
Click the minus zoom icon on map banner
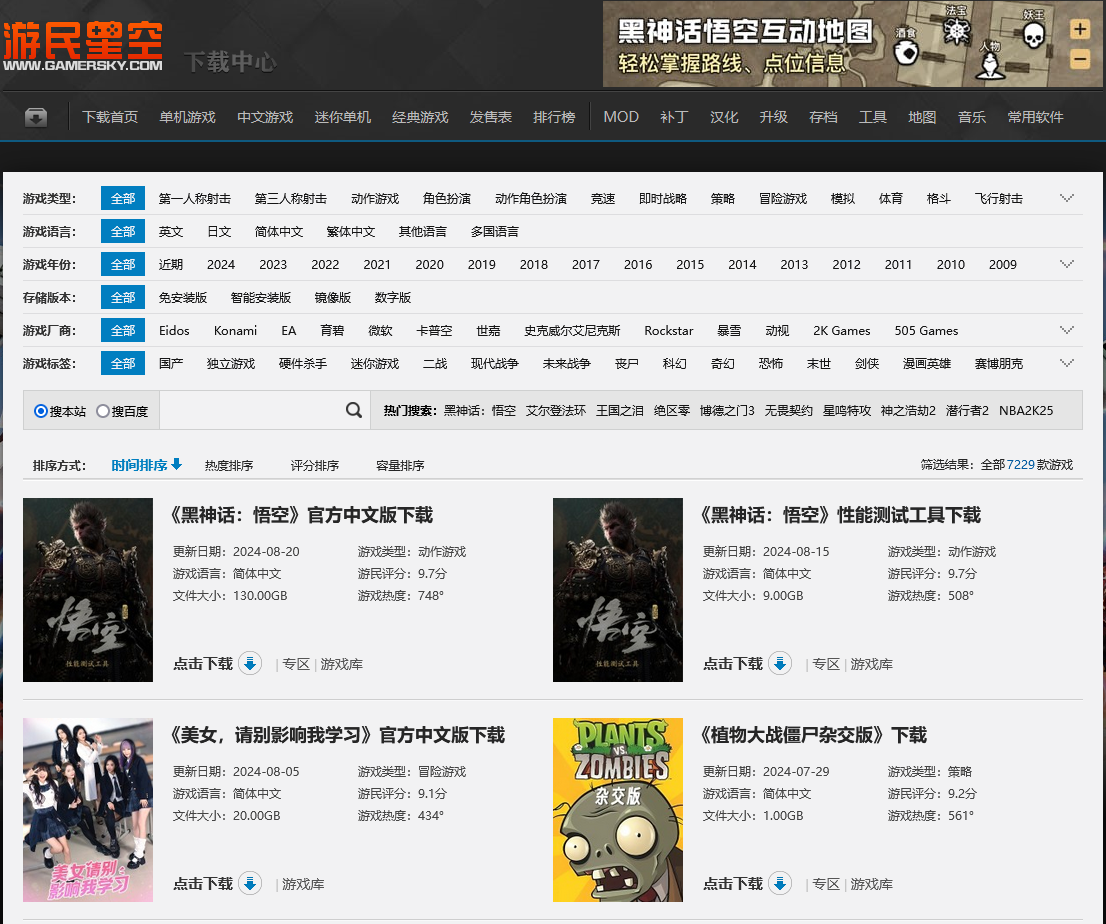(x=1080, y=59)
